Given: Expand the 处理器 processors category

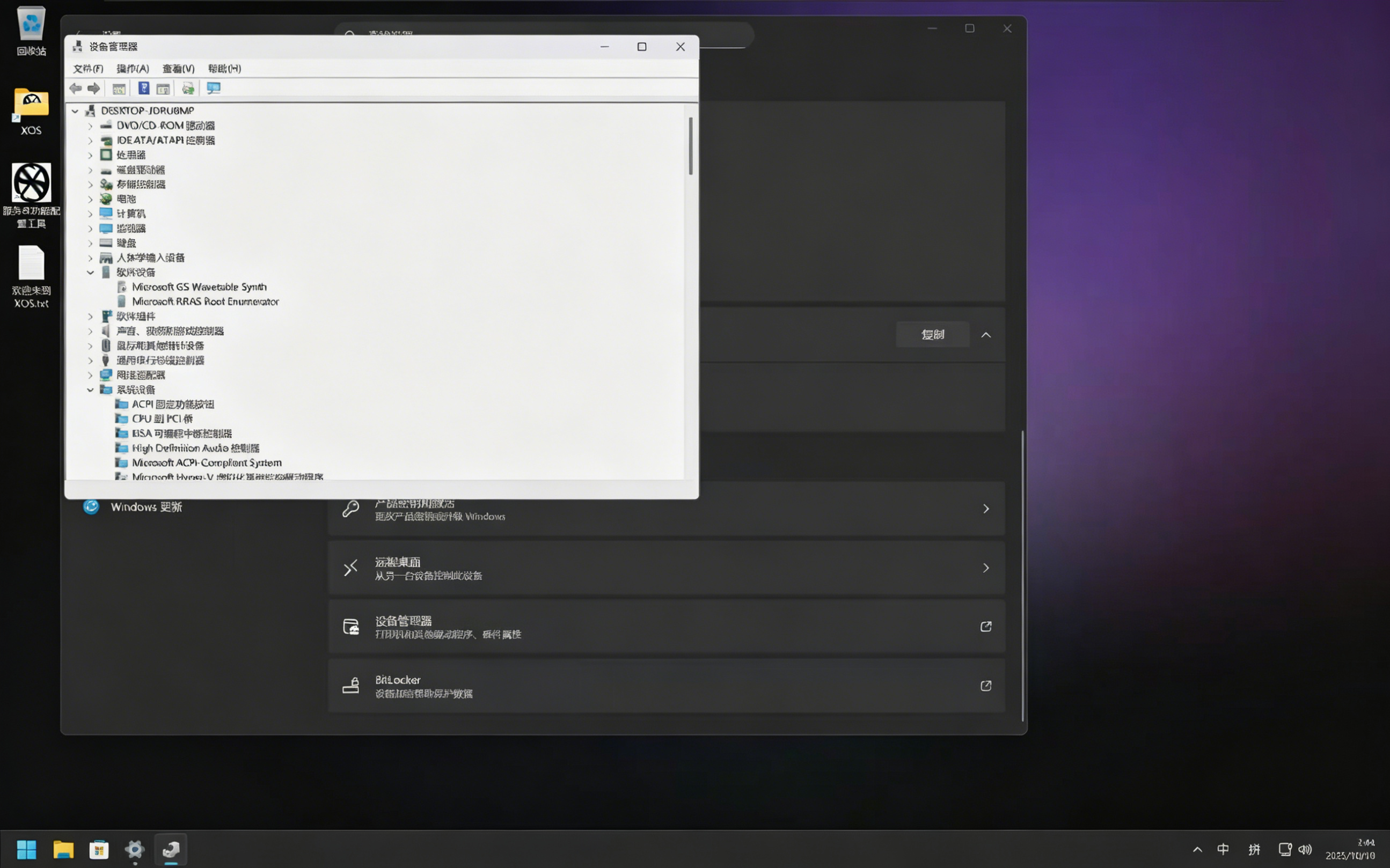Looking at the screenshot, I should 90,155.
